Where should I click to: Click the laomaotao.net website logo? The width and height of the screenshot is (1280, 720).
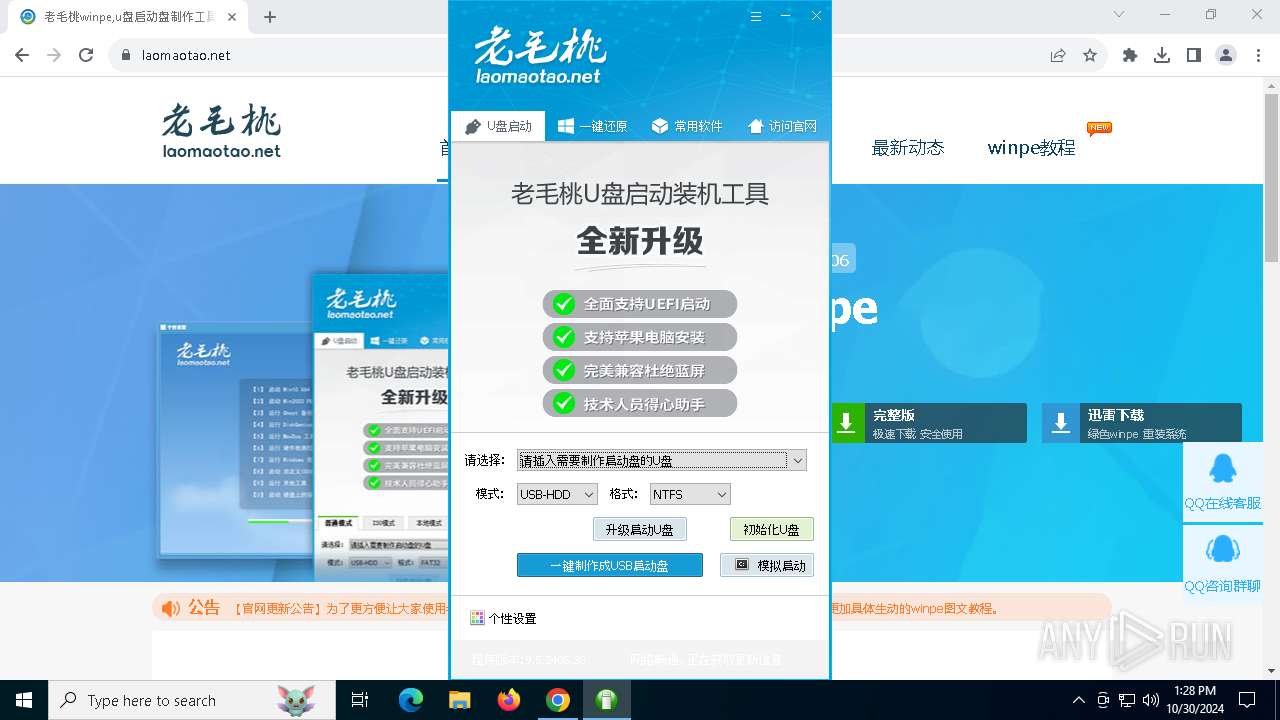click(222, 131)
